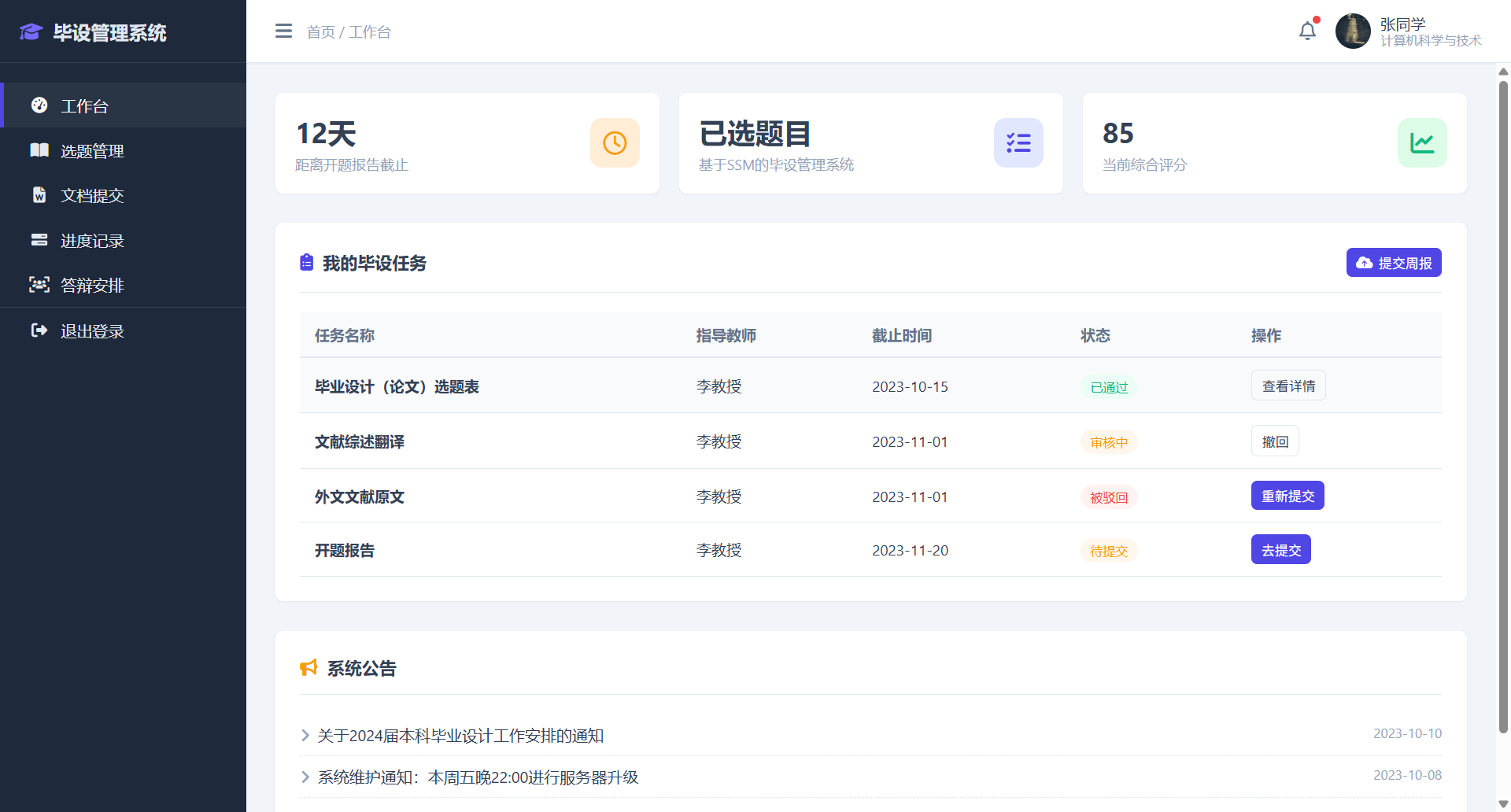Select 答辩安排 in sidebar
This screenshot has height=812, width=1511.
[x=92, y=286]
